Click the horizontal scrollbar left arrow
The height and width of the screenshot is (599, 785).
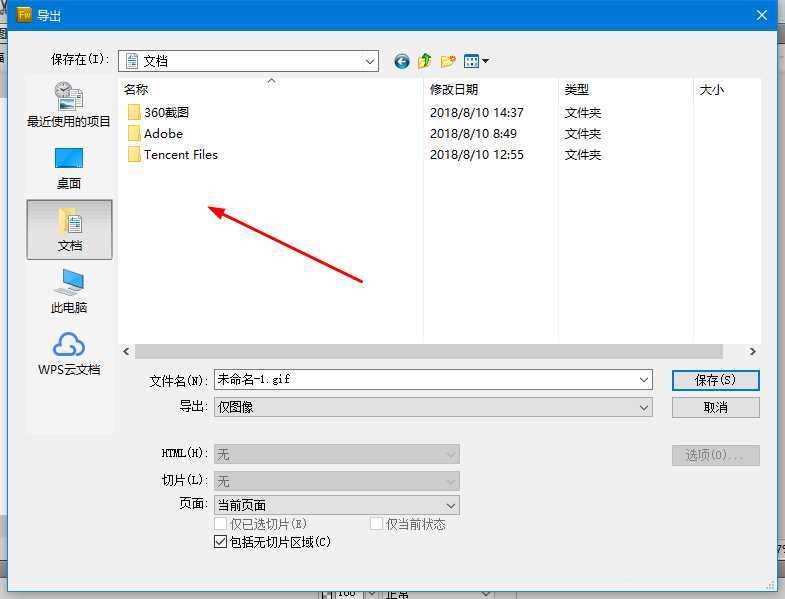click(126, 352)
